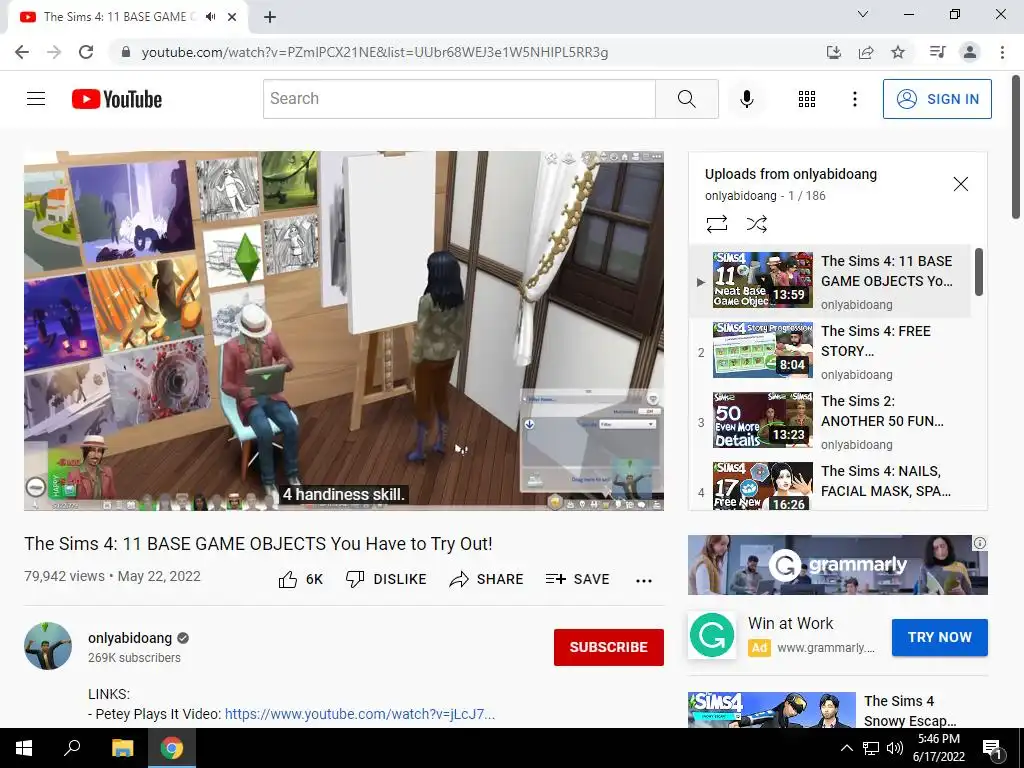Image resolution: width=1024 pixels, height=768 pixels.
Task: Click share this page icon in address bar
Action: (866, 52)
